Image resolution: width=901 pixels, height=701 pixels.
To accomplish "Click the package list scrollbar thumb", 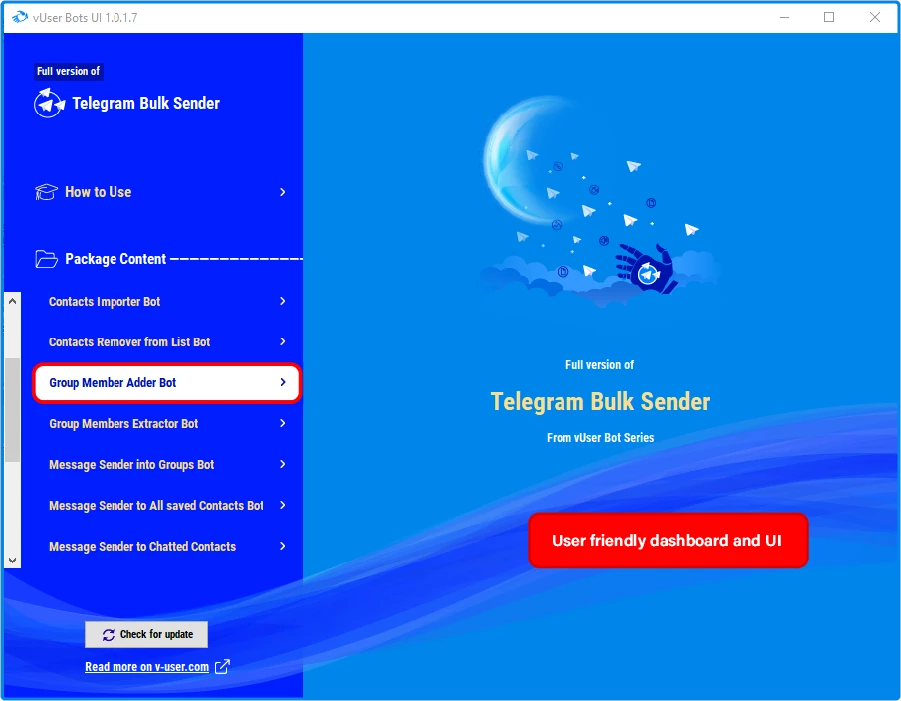I will click(13, 410).
